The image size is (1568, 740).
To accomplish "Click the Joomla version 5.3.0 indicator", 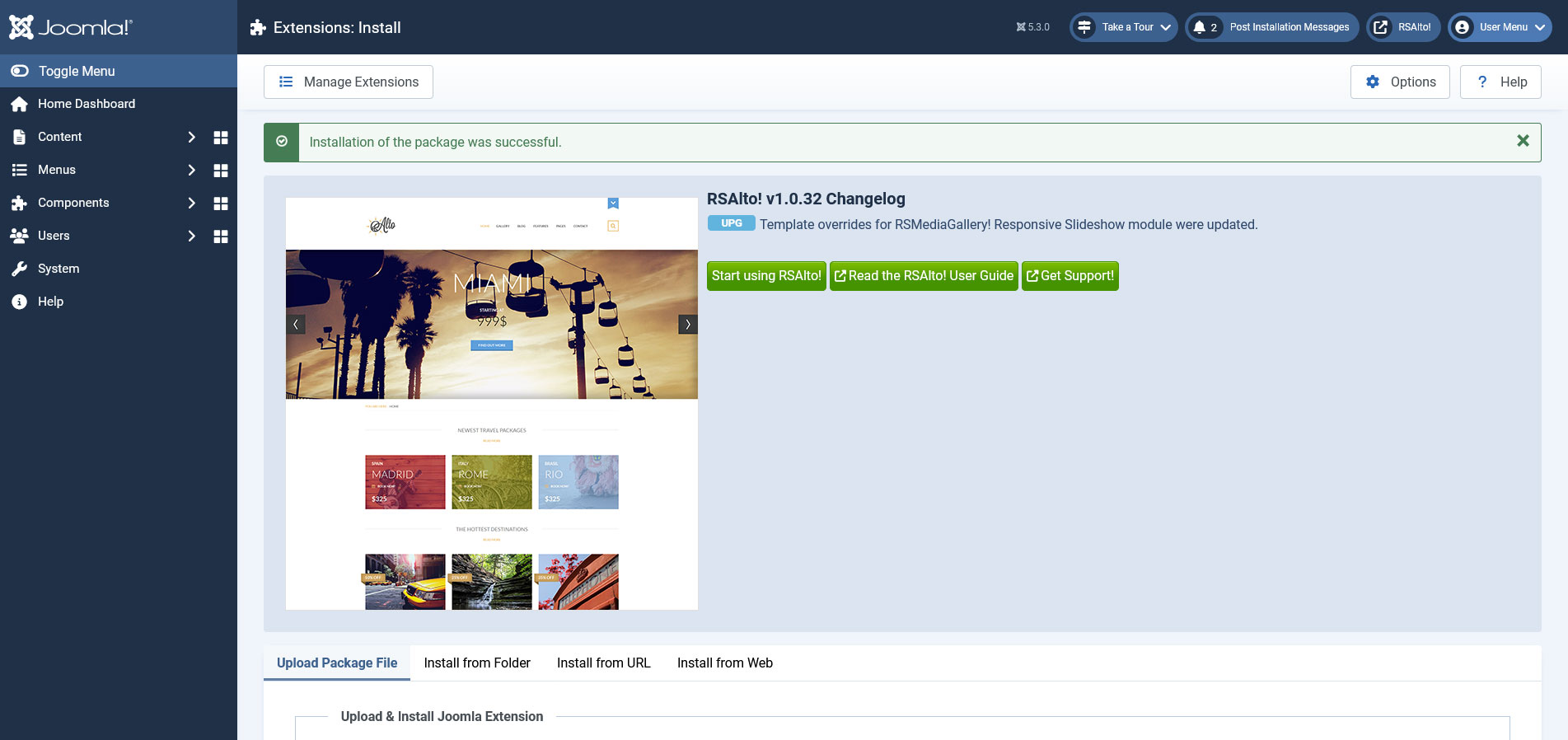I will click(1032, 27).
